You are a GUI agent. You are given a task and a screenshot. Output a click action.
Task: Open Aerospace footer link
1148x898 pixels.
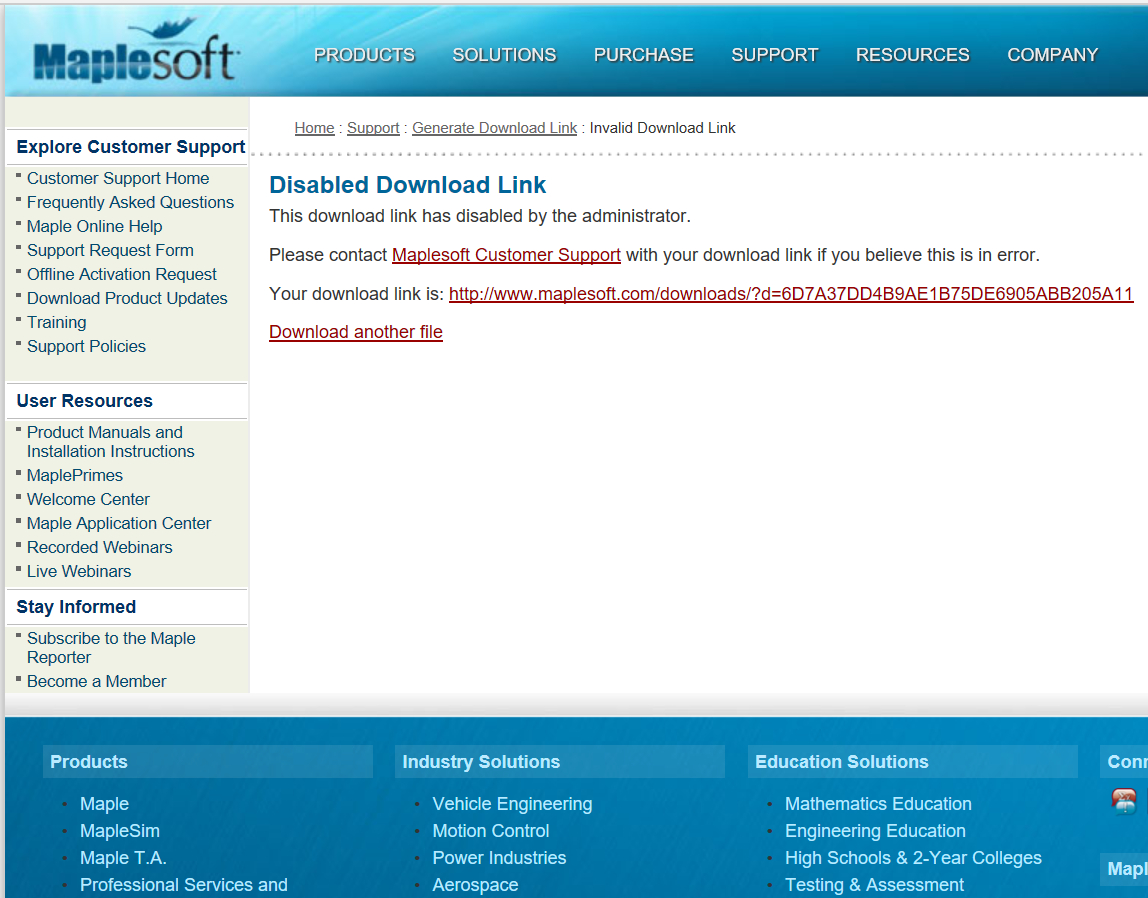475,885
